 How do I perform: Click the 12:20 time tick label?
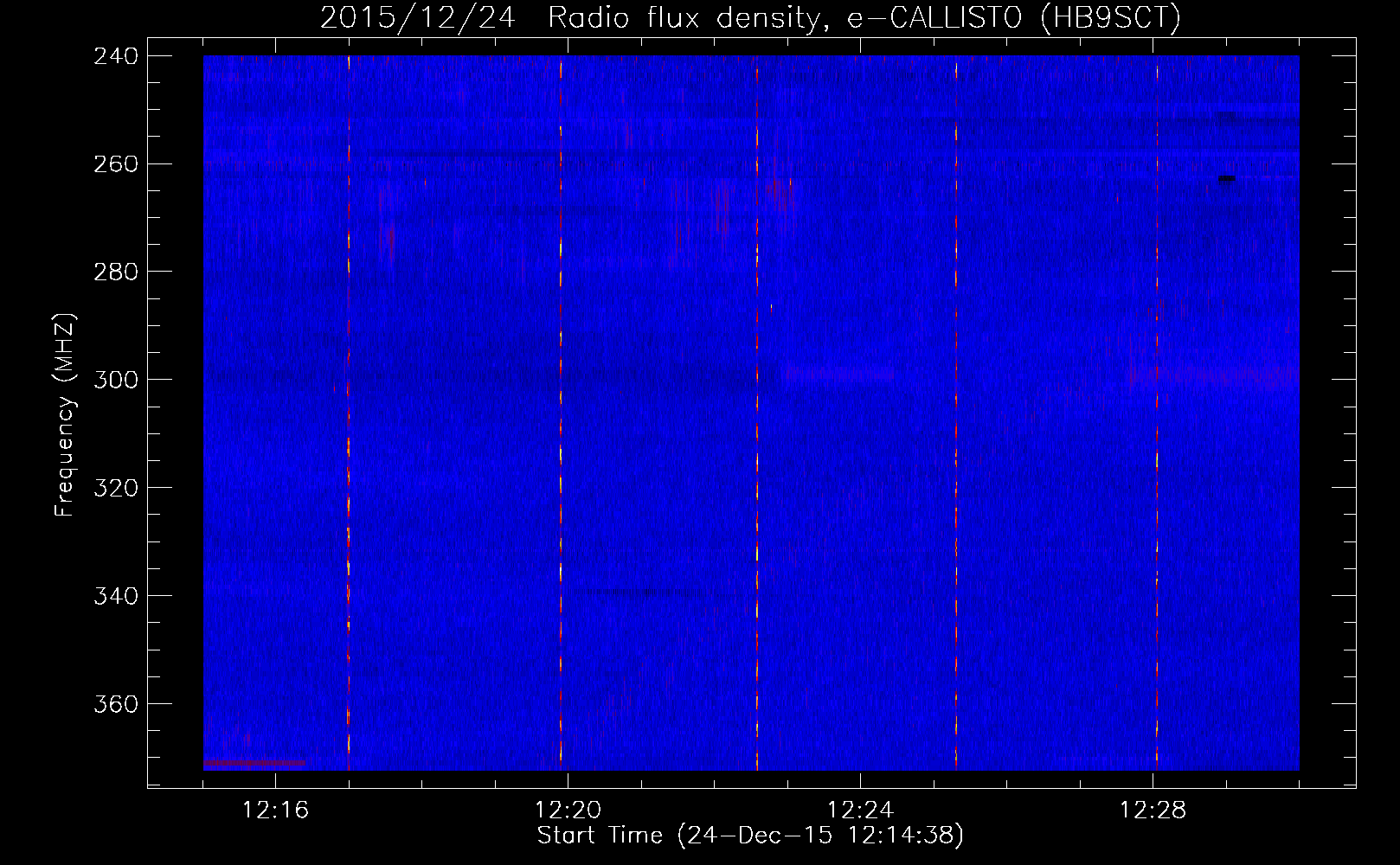568,811
